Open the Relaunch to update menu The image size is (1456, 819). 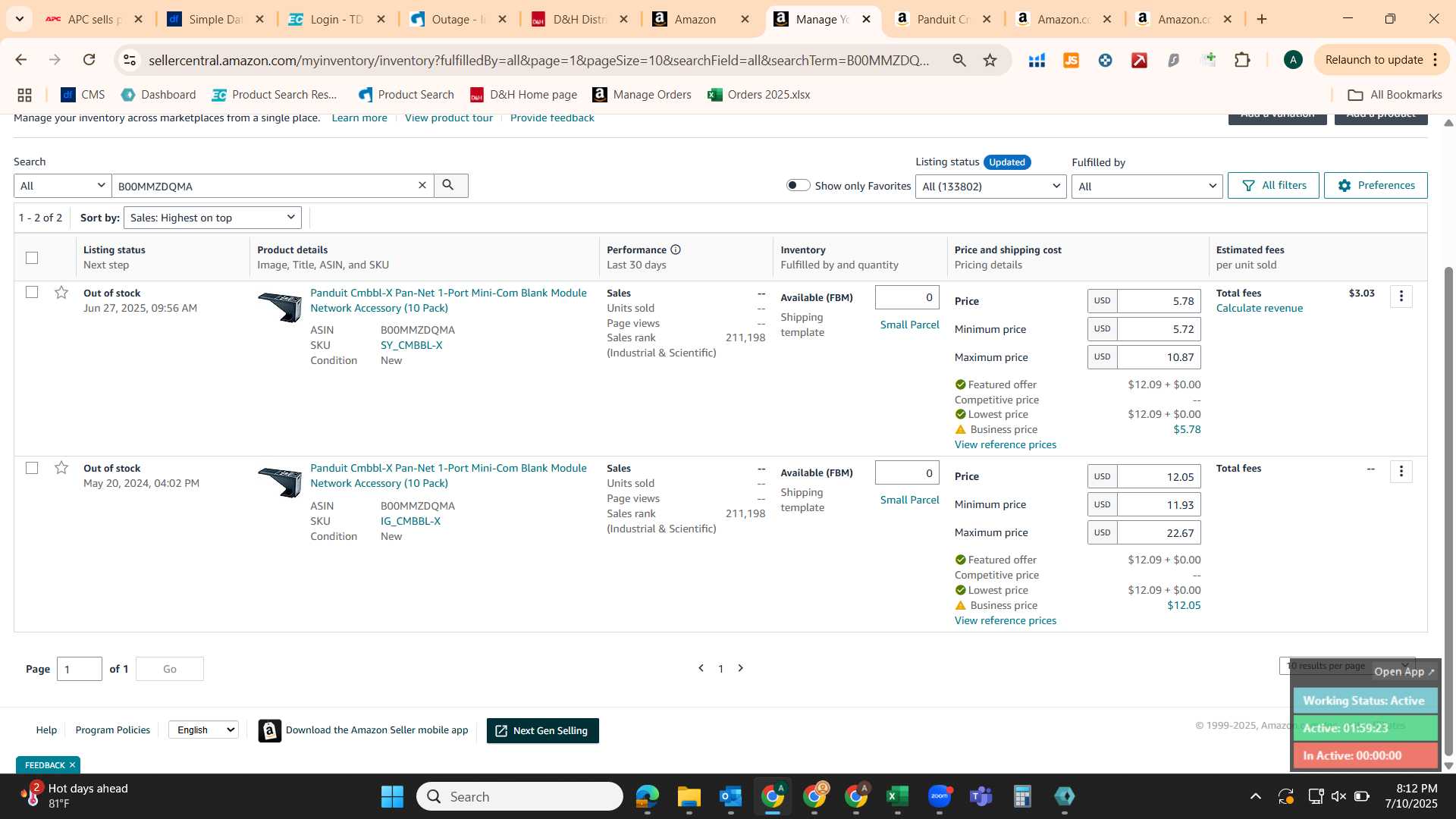pos(1382,60)
